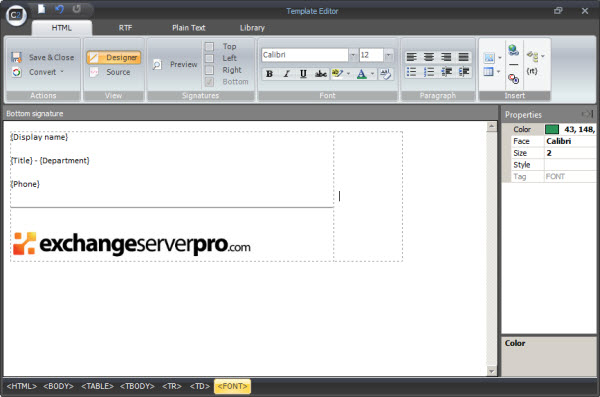This screenshot has width=600, height=397.
Task: Insert a horizontal line
Action: [x=514, y=64]
